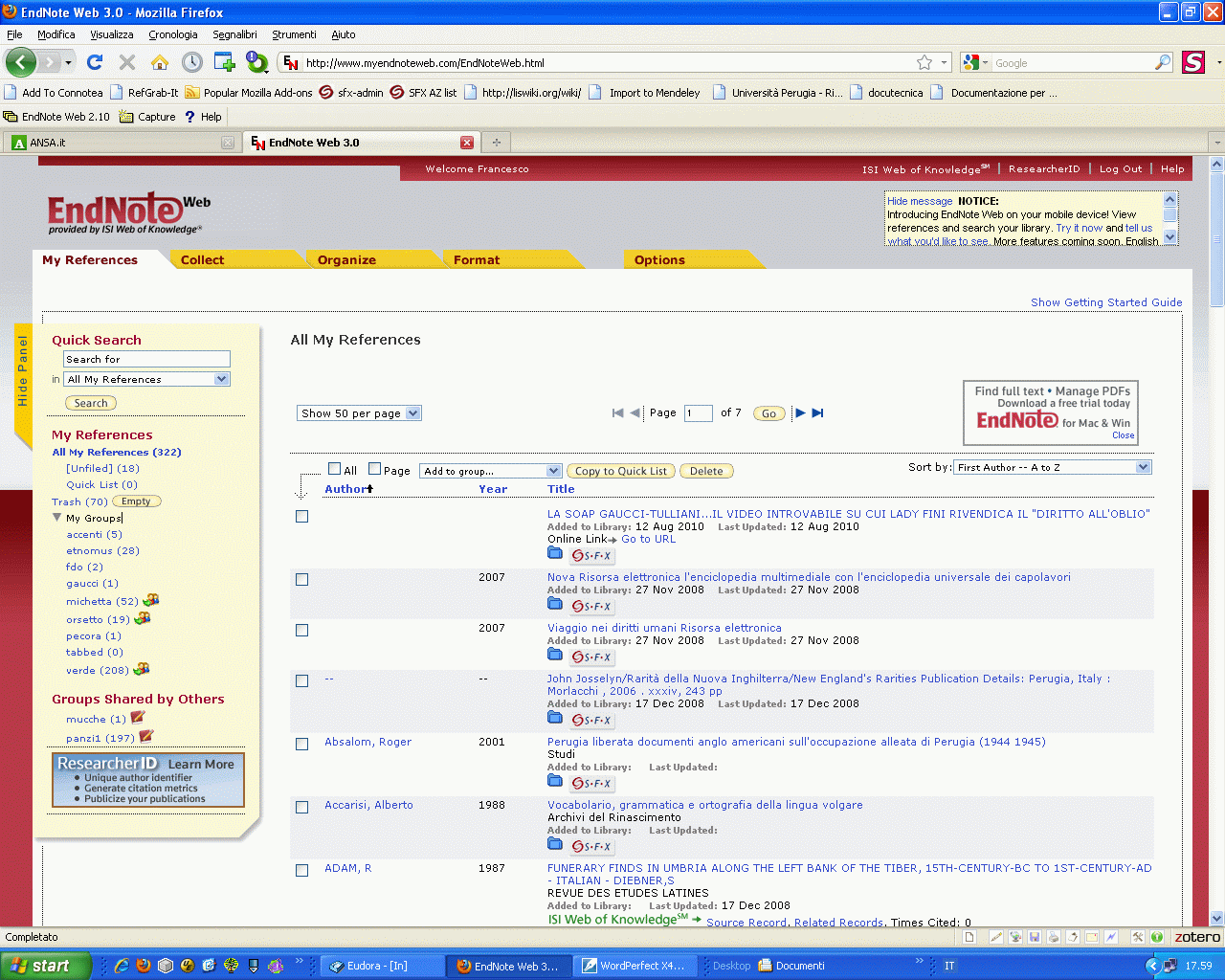Go to the browser home page
The height and width of the screenshot is (980, 1225).
pos(160,62)
